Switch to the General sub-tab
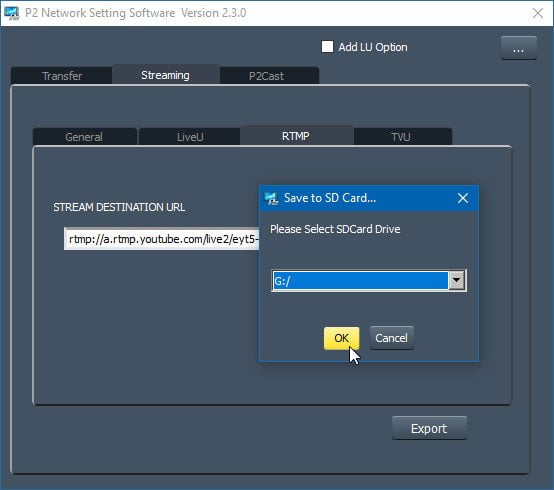 tap(84, 137)
